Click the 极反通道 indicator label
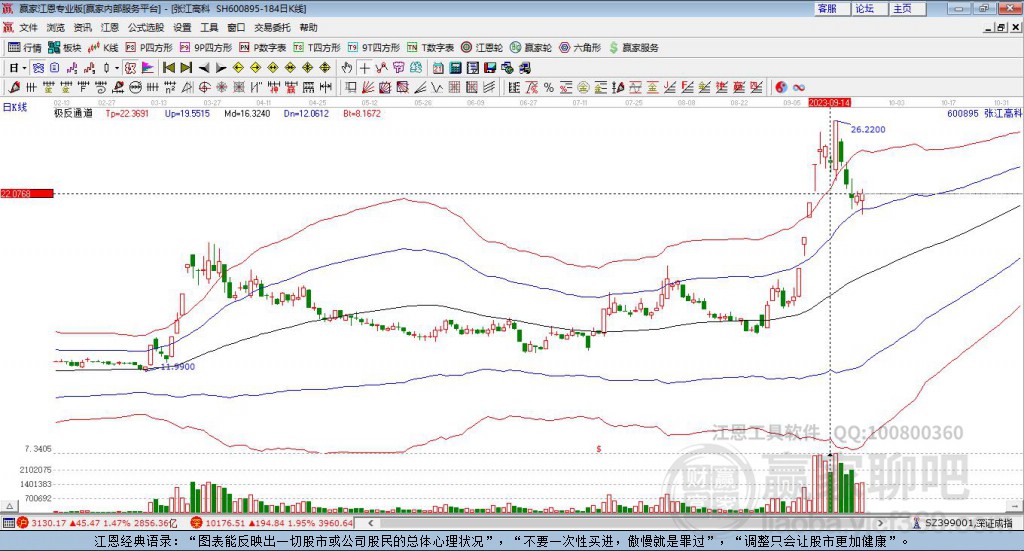The image size is (1024, 551). click(73, 114)
